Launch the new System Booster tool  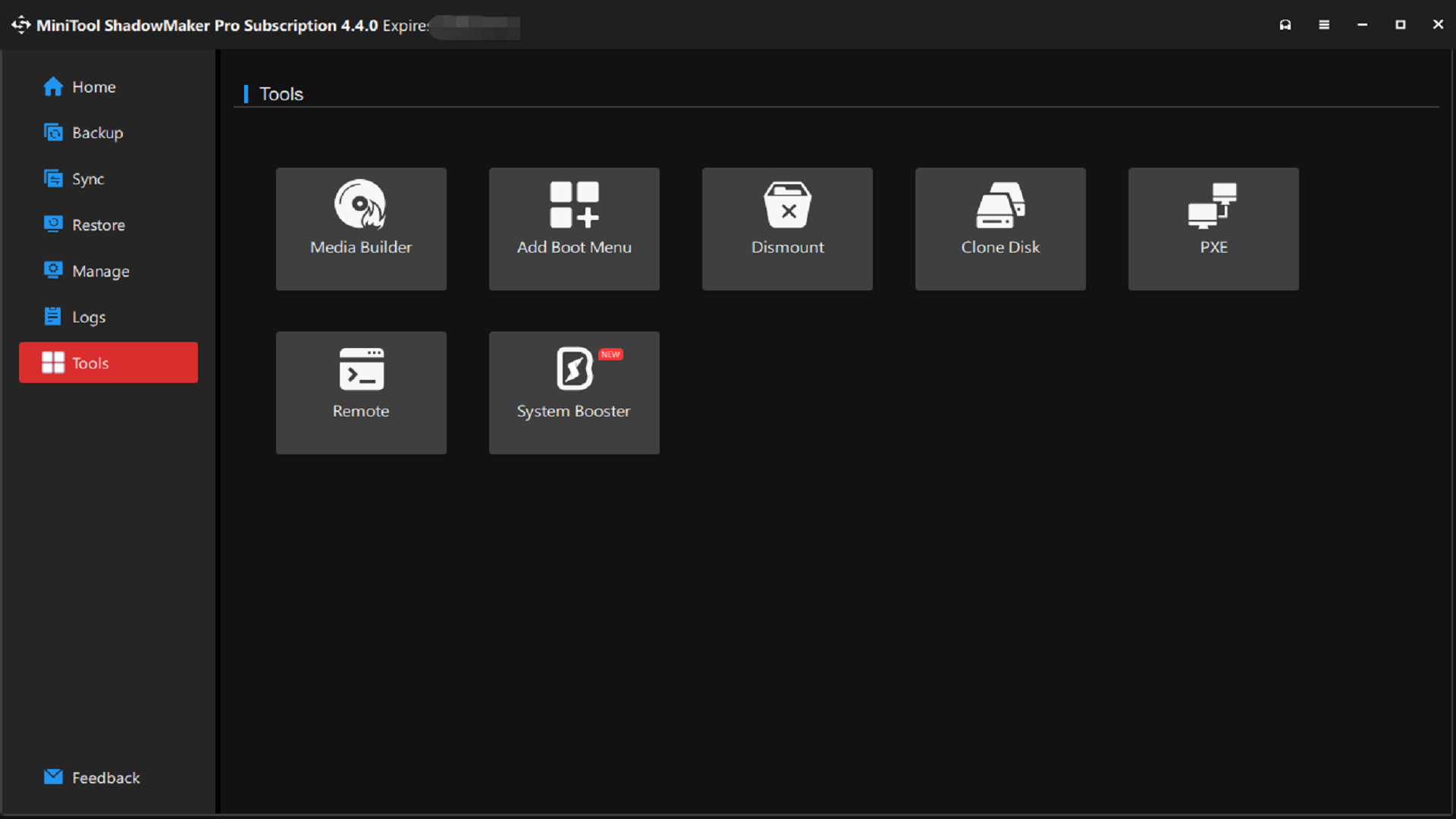[574, 392]
